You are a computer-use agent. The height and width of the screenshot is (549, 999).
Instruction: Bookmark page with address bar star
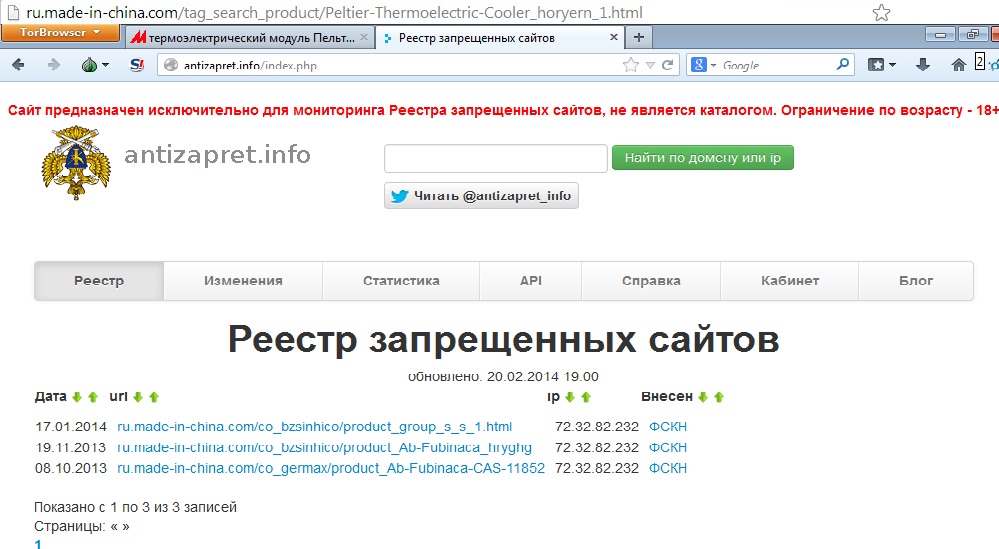point(630,65)
